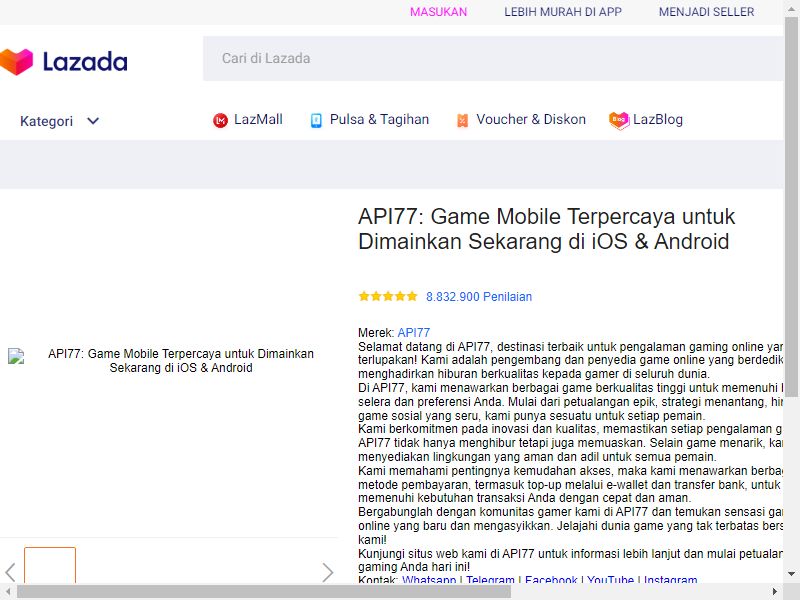The width and height of the screenshot is (800, 600).
Task: Open MENJADI SELLER link
Action: click(x=706, y=12)
